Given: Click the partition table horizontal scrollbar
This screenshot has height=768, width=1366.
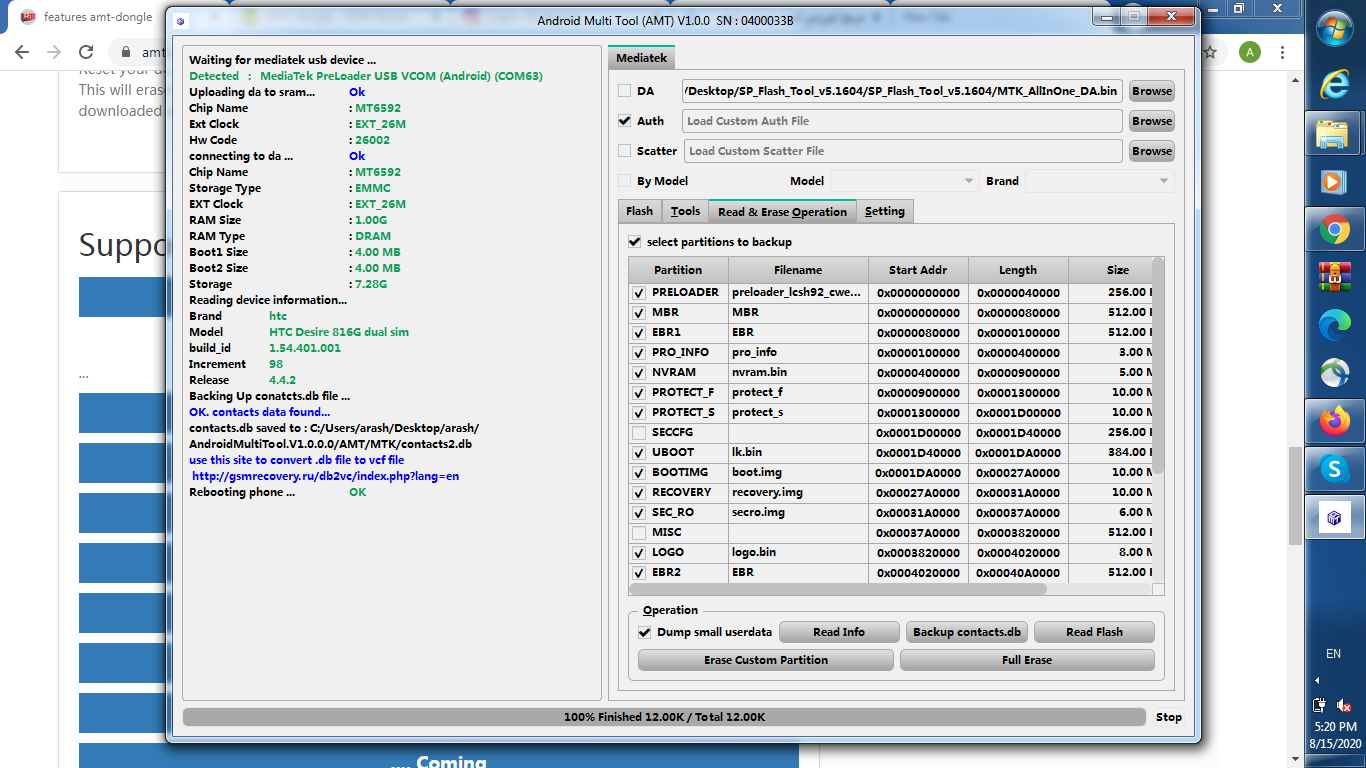Looking at the screenshot, I should (x=838, y=589).
